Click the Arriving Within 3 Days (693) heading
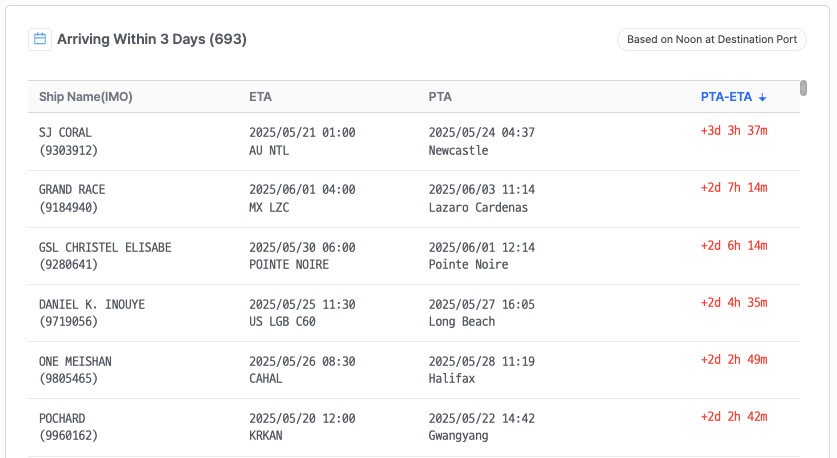 tap(152, 39)
